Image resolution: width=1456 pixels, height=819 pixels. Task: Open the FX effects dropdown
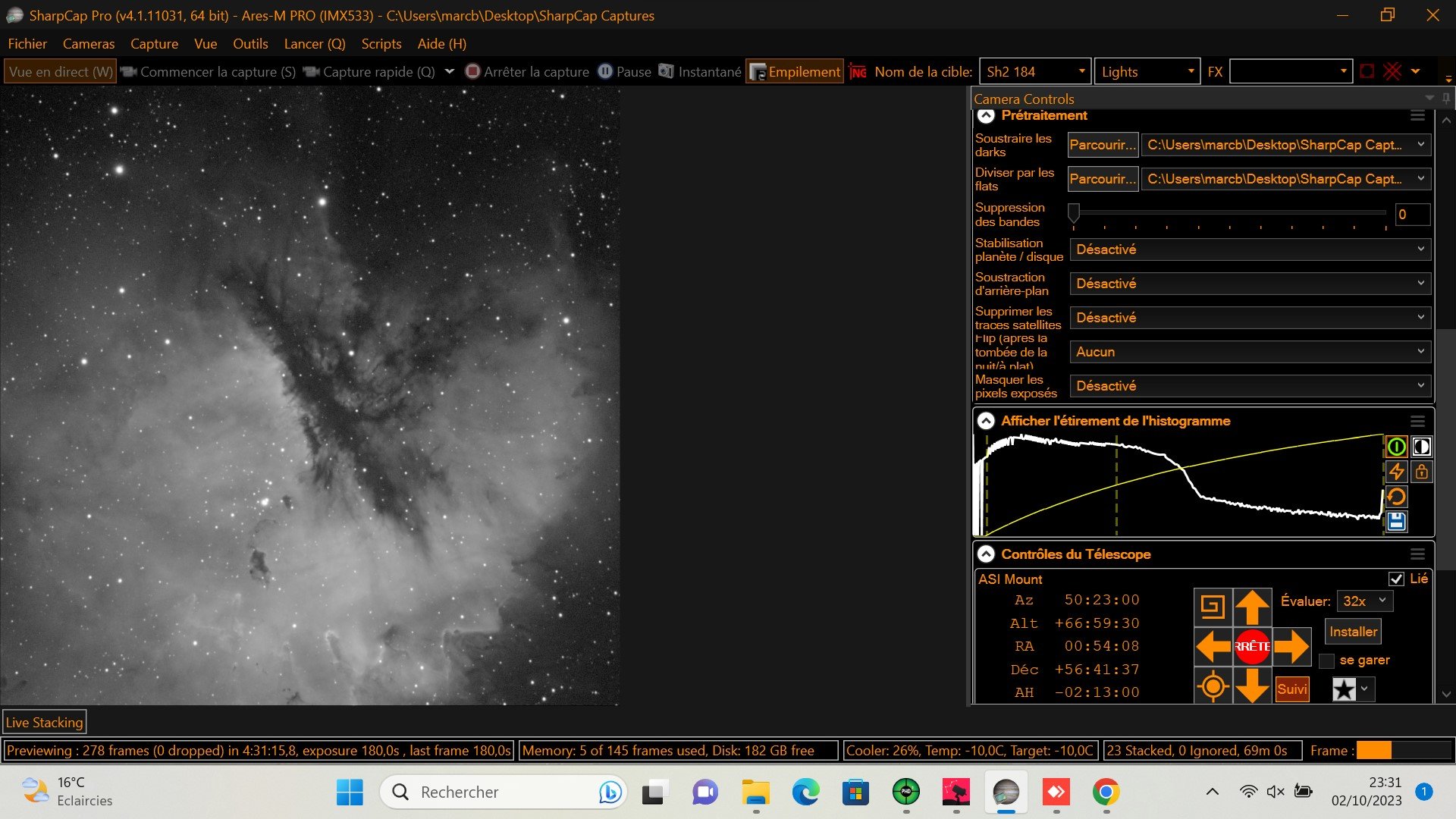pos(1291,72)
